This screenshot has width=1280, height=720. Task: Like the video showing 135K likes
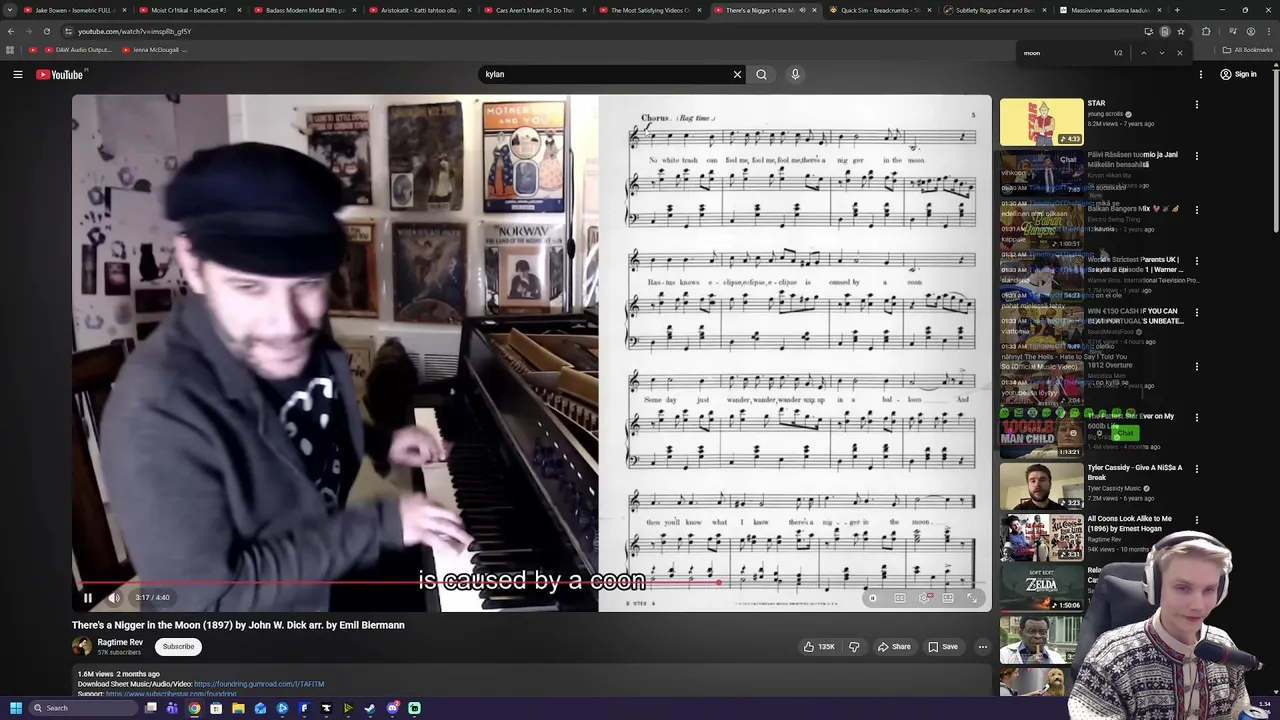click(x=818, y=647)
